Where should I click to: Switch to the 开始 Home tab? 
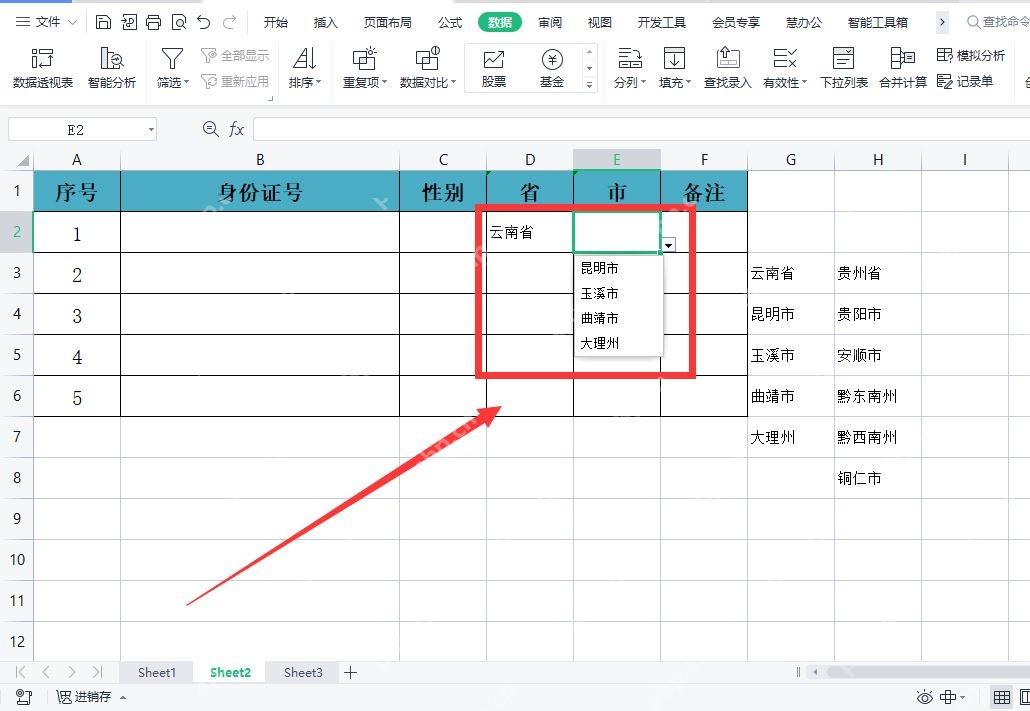click(x=276, y=22)
